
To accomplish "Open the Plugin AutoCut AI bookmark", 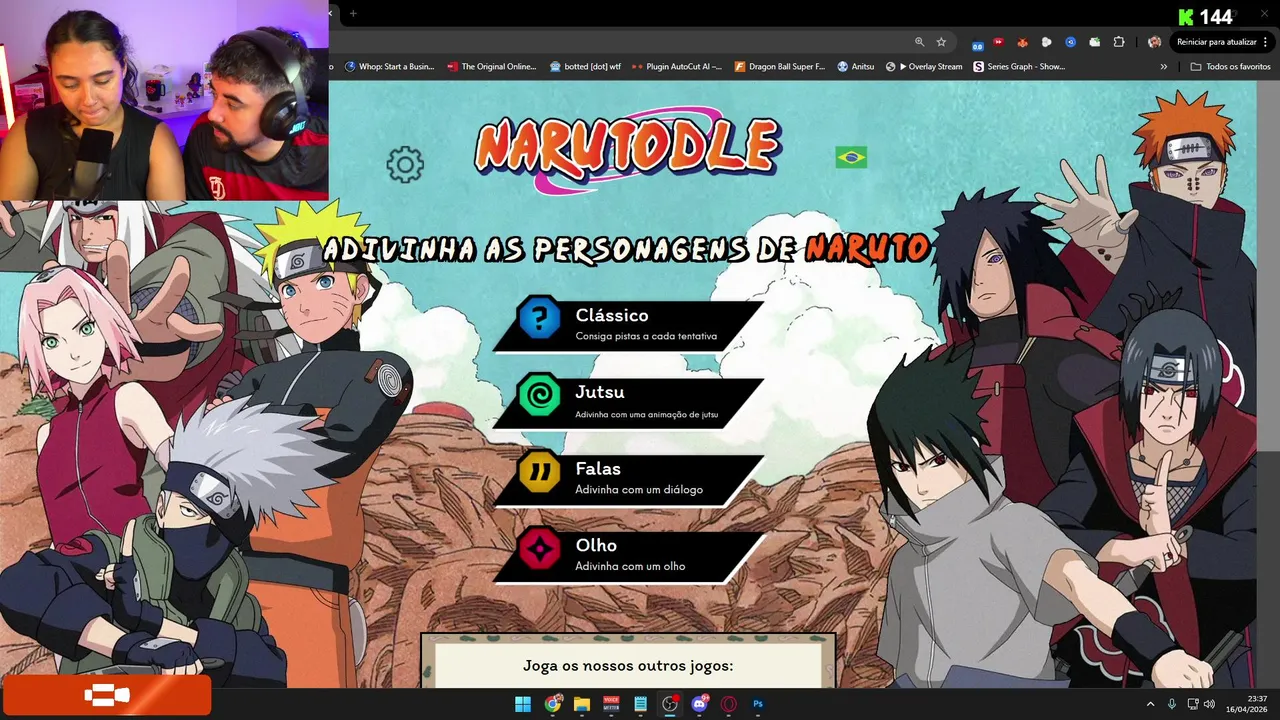I will coord(677,67).
